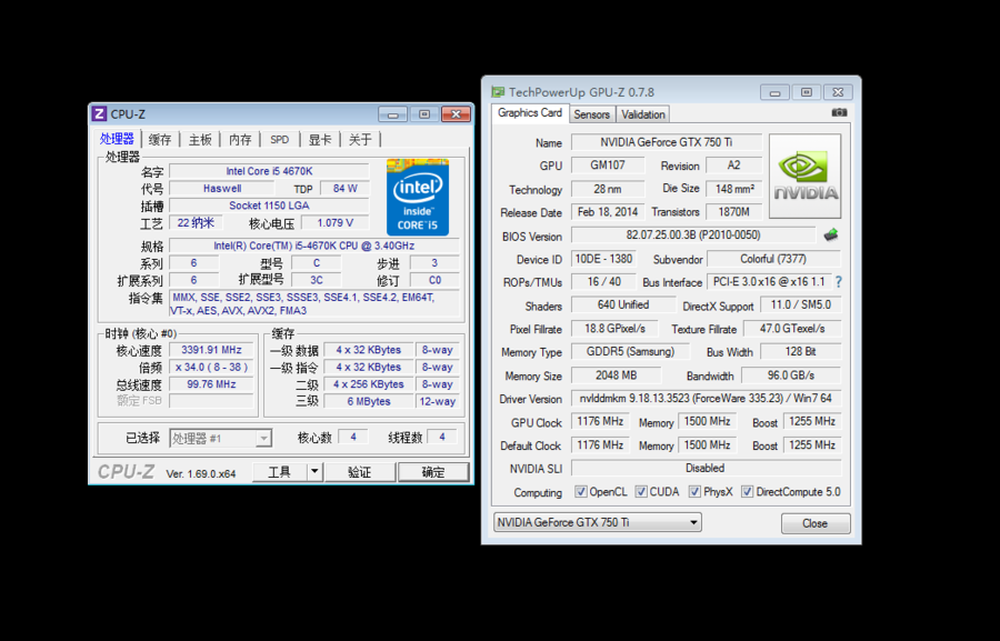Minimize the GPU-Z window
Screen dimensions: 1000x641
click(x=775, y=92)
